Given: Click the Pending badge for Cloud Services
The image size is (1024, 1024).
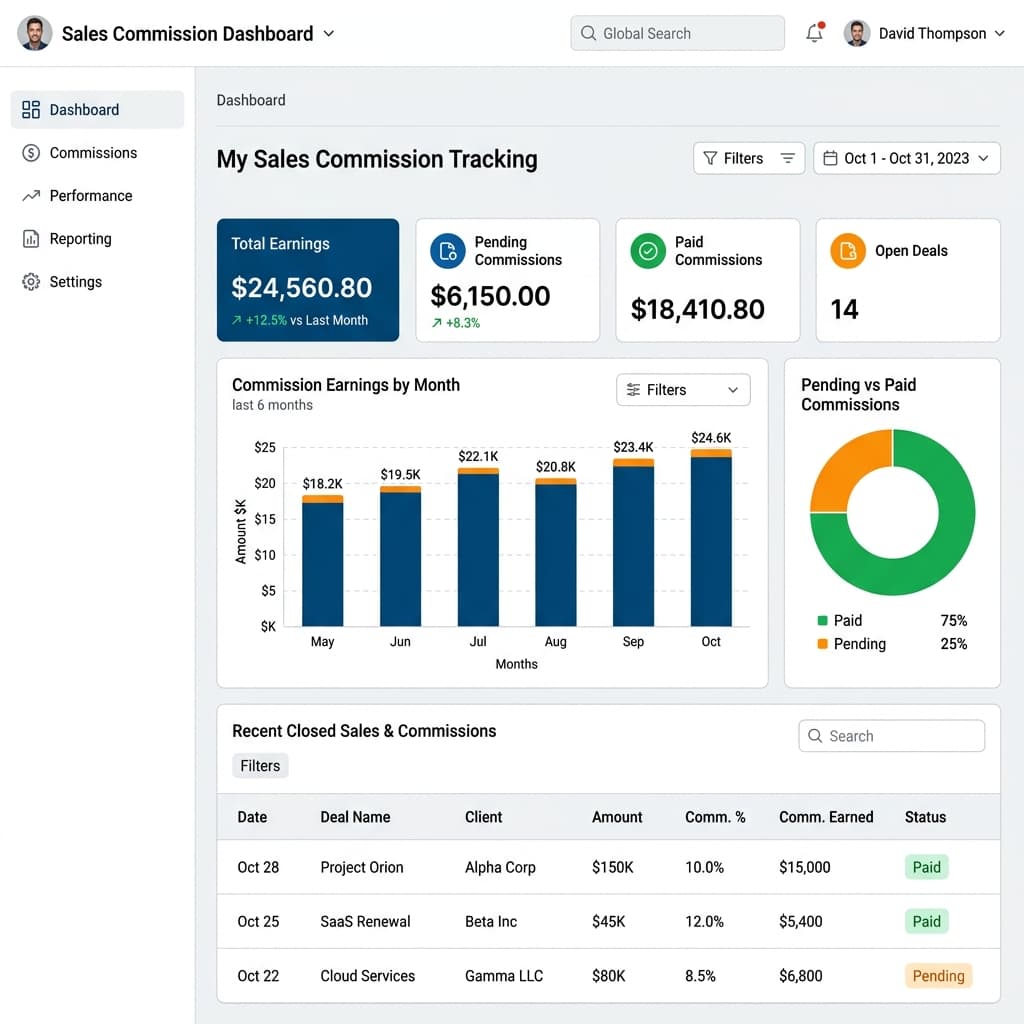Looking at the screenshot, I should [x=938, y=976].
